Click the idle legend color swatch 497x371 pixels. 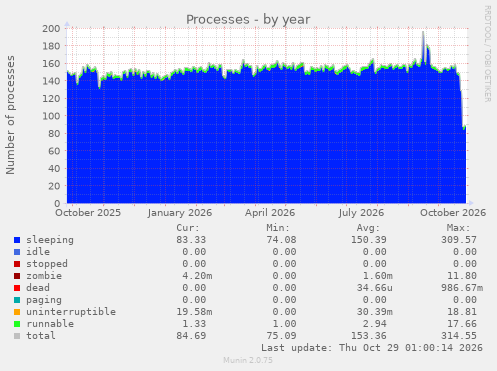[x=17, y=252]
